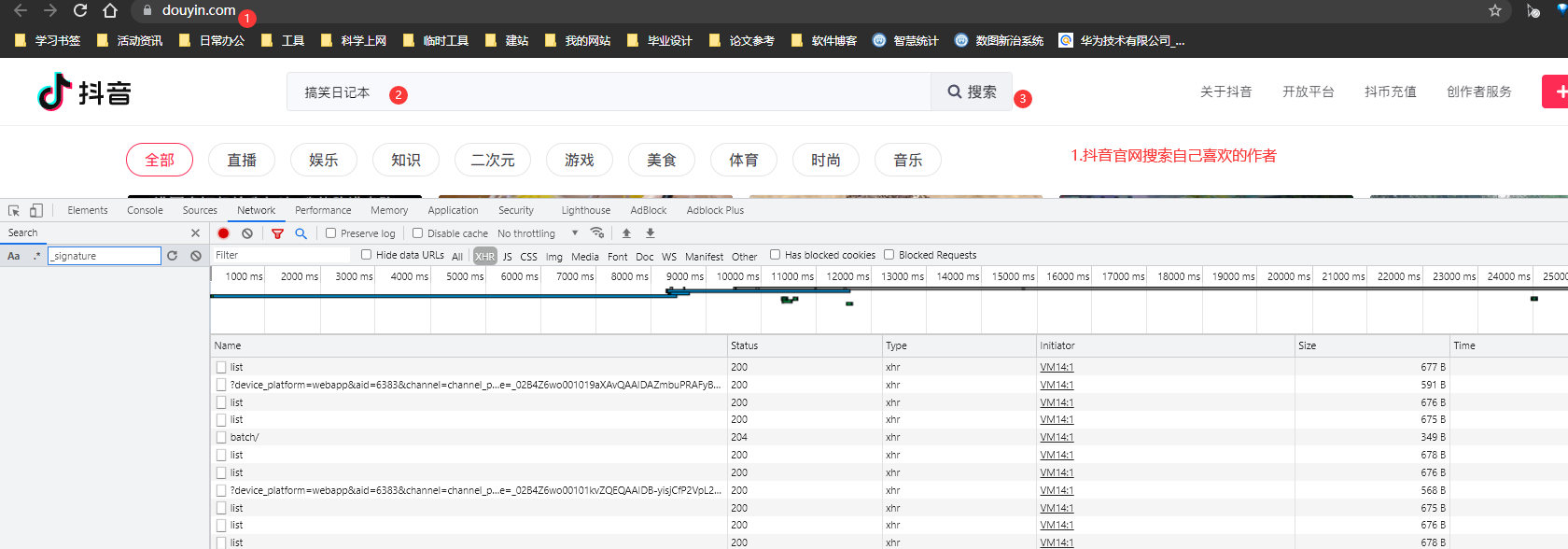Toggle match case Aa in search
Image resolution: width=1568 pixels, height=549 pixels.
click(14, 256)
